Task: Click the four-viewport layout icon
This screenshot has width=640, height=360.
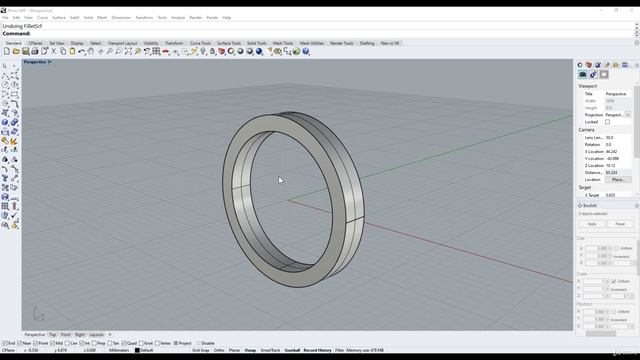Action: 156,51
